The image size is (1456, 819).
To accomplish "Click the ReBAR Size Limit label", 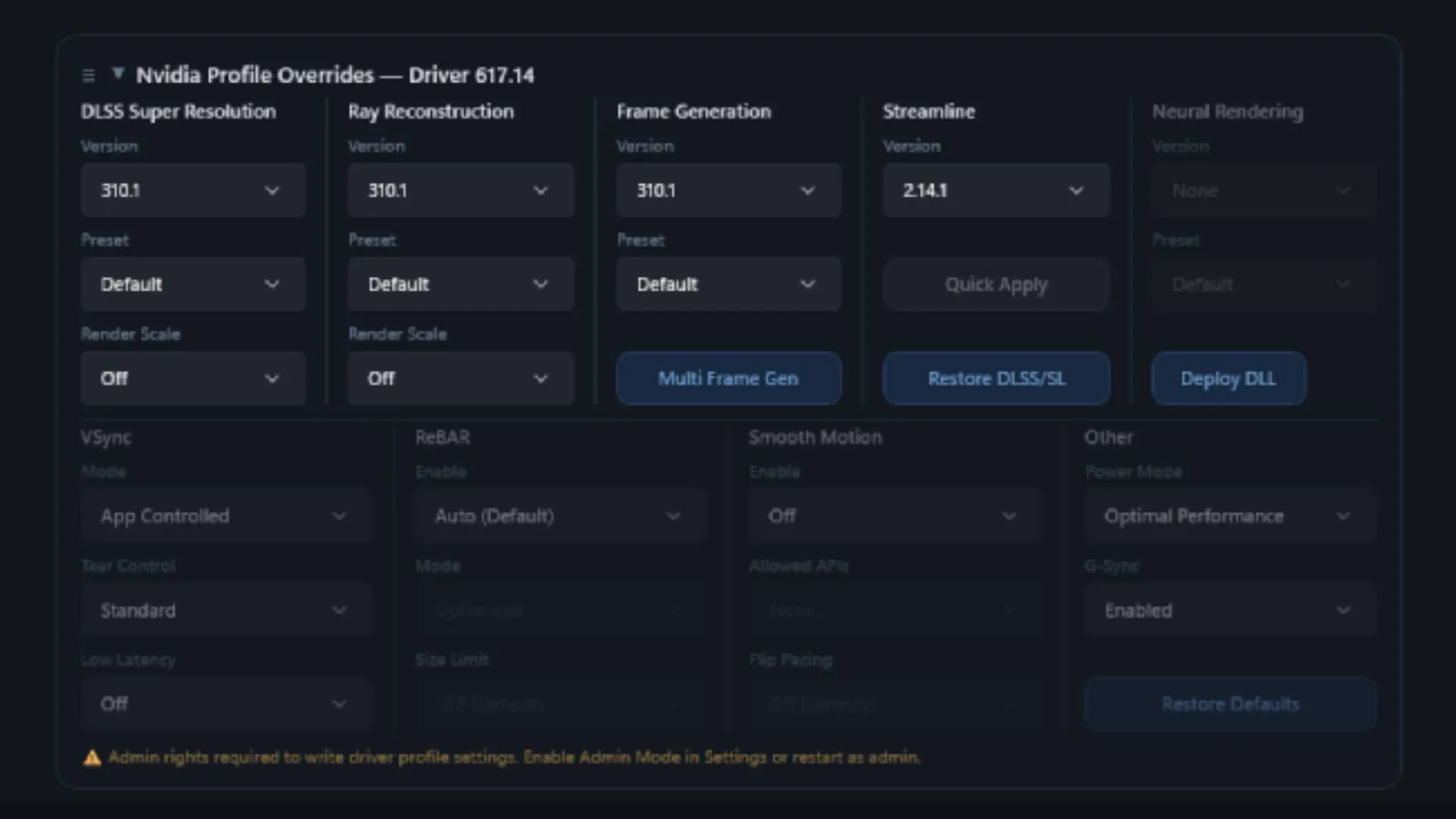I will pyautogui.click(x=452, y=660).
